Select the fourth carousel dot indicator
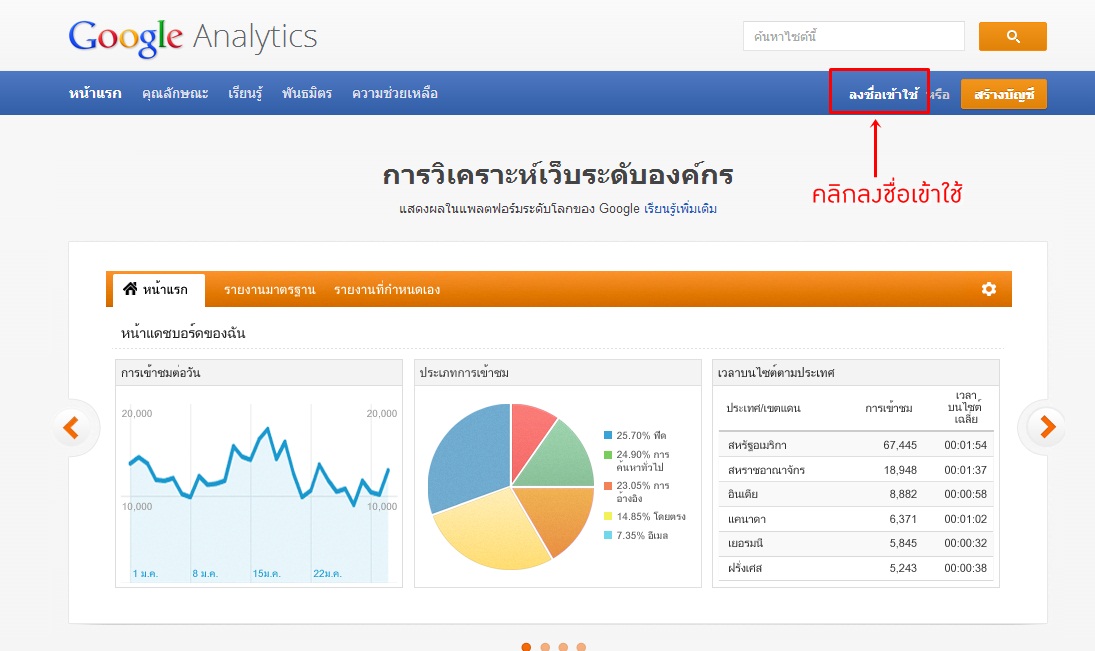This screenshot has width=1095, height=651. pos(581,647)
